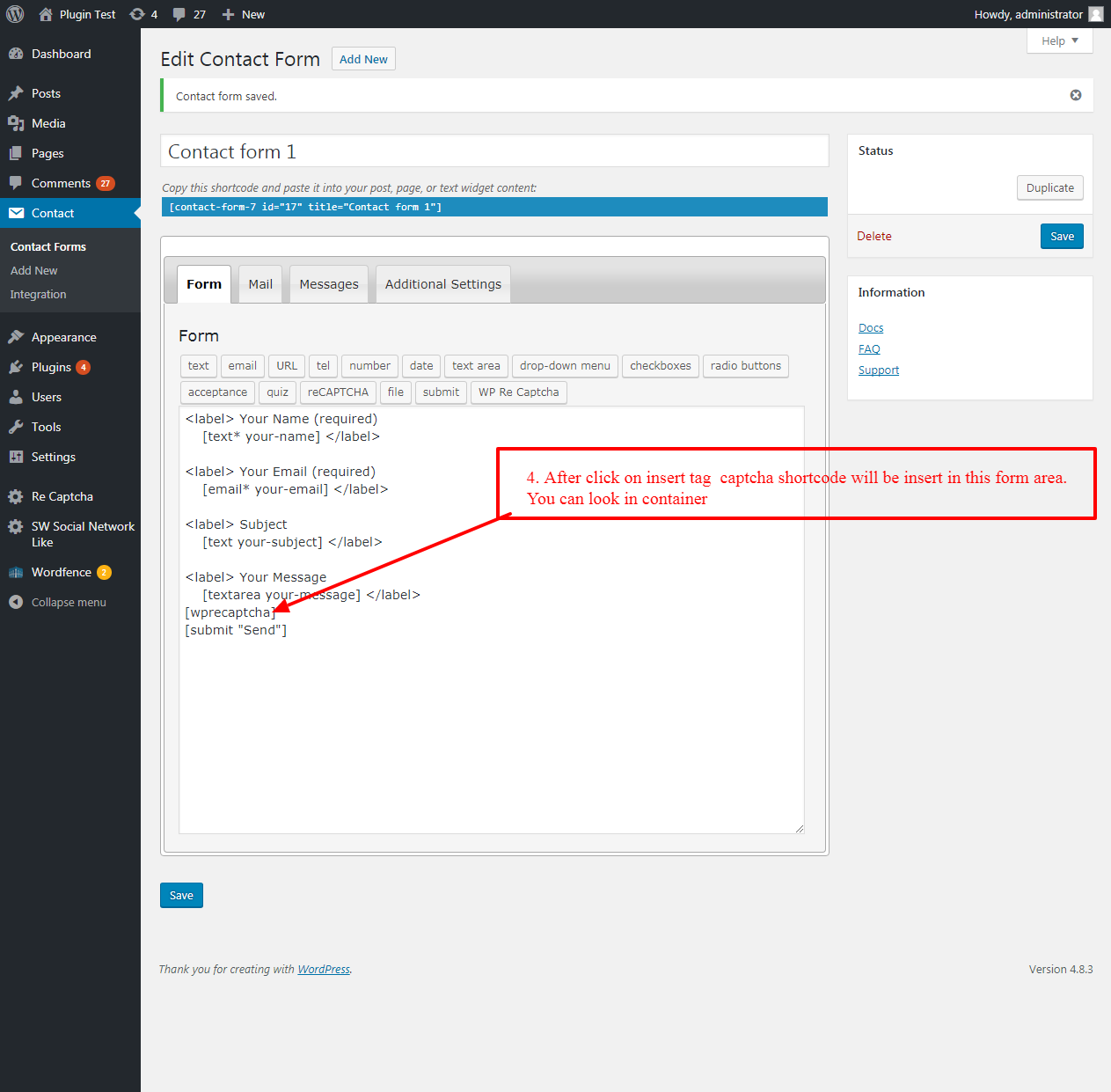
Task: Insert a submit tag
Action: pyautogui.click(x=441, y=392)
